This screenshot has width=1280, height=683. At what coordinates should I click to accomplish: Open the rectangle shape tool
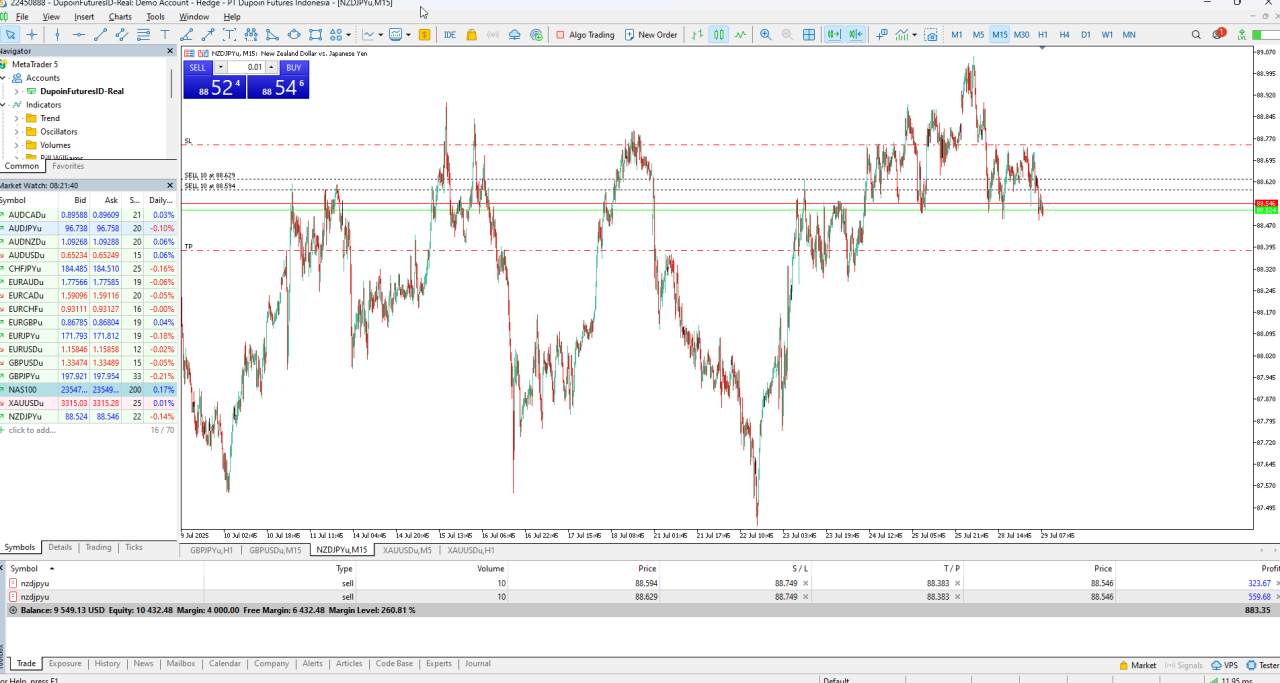316,34
